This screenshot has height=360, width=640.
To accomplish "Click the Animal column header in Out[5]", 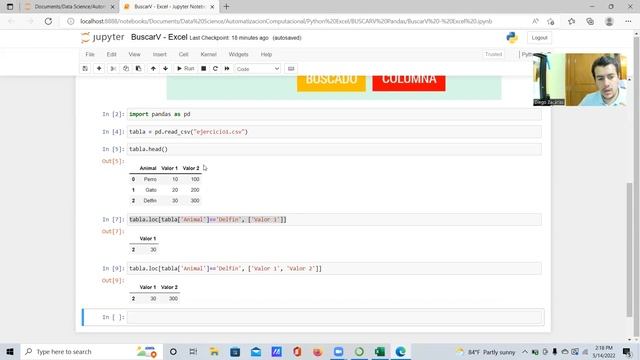I will tap(148, 168).
